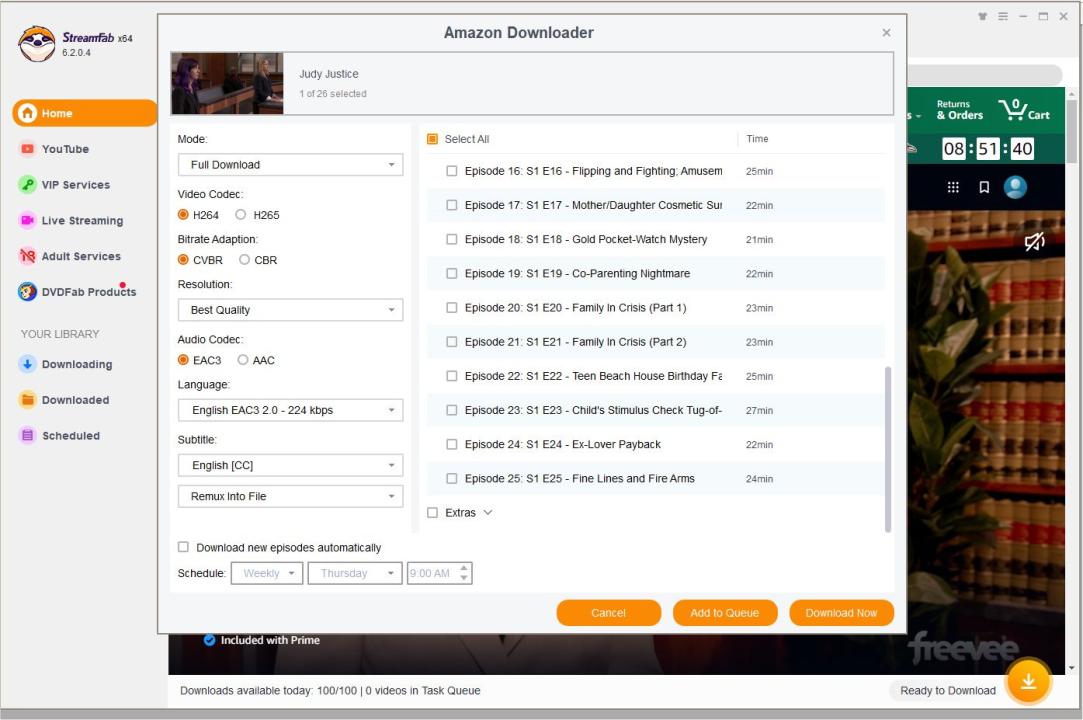Click the DVDFab Products icon
Image resolution: width=1083 pixels, height=720 pixels.
(27, 292)
